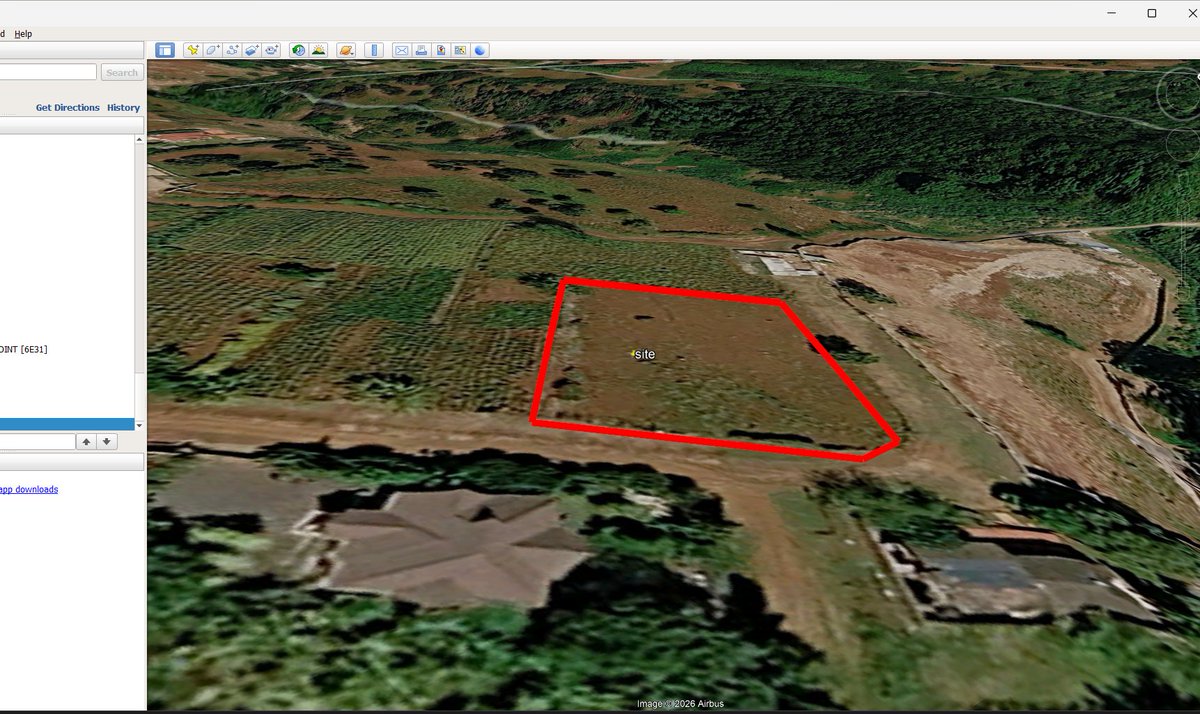The height and width of the screenshot is (714, 1200).
Task: Toggle the sidebar visibility button
Action: point(165,50)
